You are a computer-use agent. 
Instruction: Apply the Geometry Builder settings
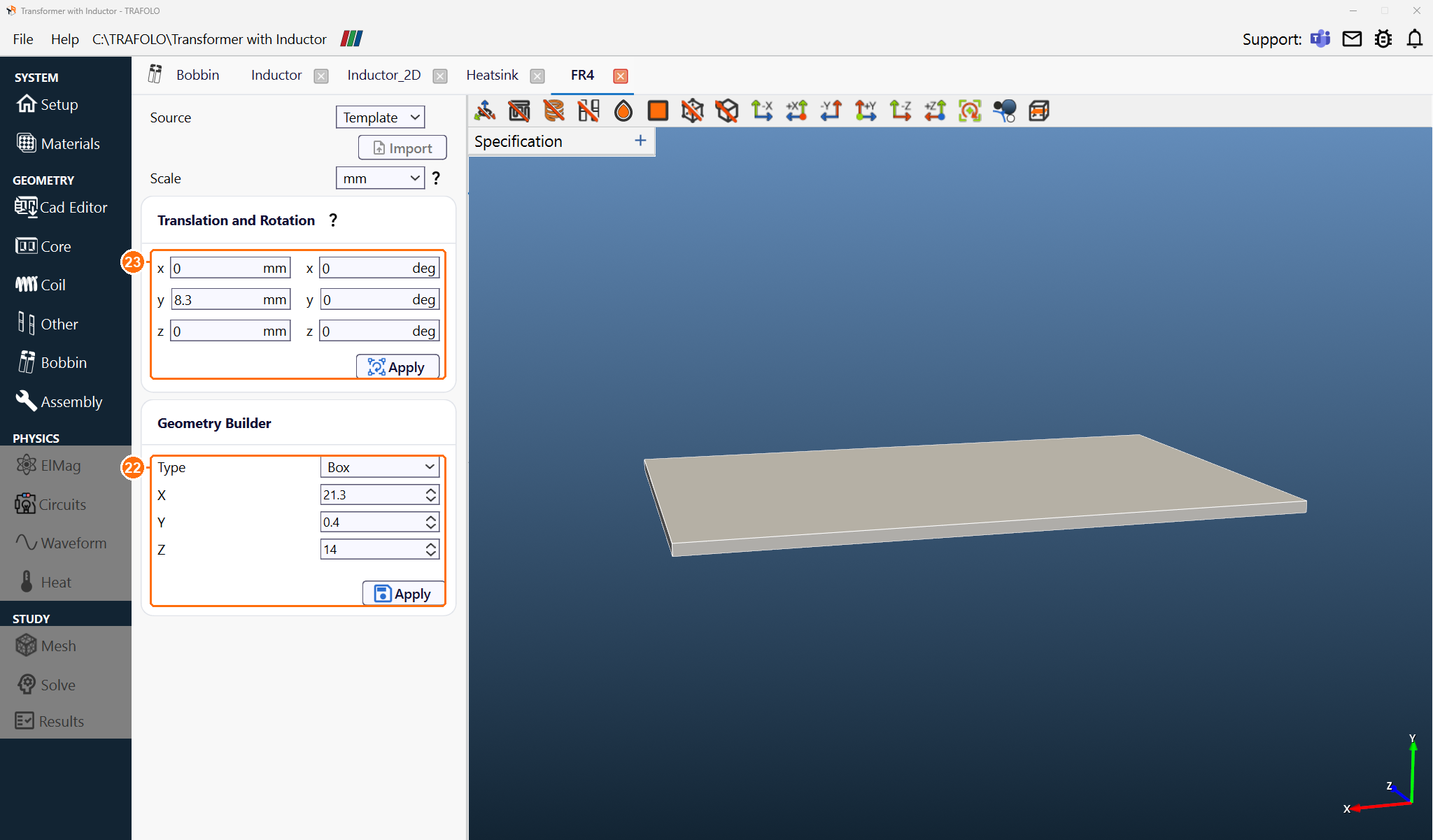click(x=404, y=593)
